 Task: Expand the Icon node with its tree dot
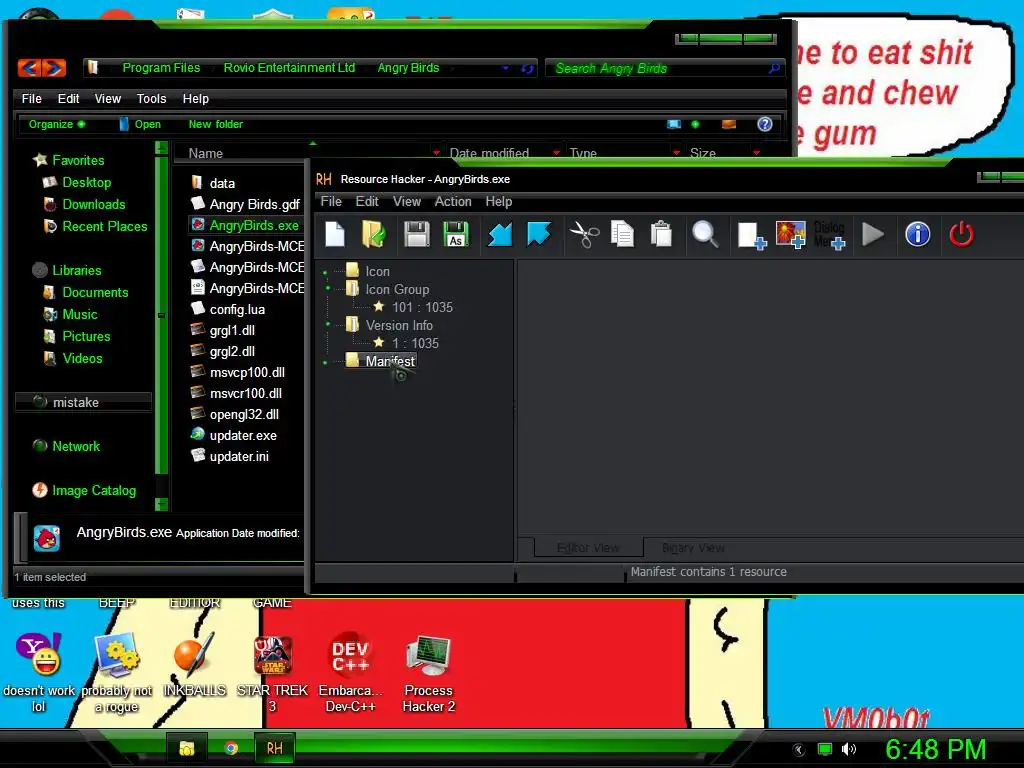[325, 273]
